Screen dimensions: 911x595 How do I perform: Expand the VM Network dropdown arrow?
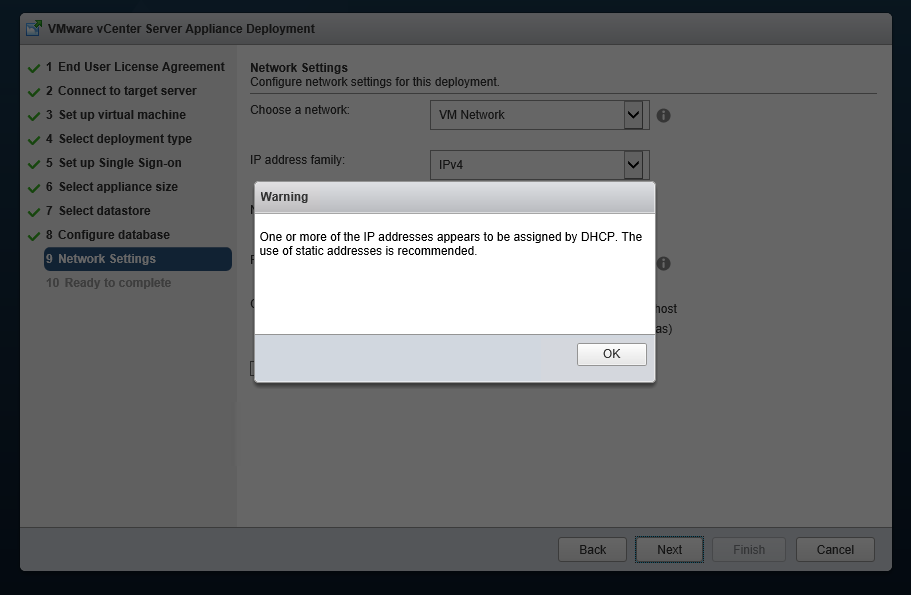point(633,115)
